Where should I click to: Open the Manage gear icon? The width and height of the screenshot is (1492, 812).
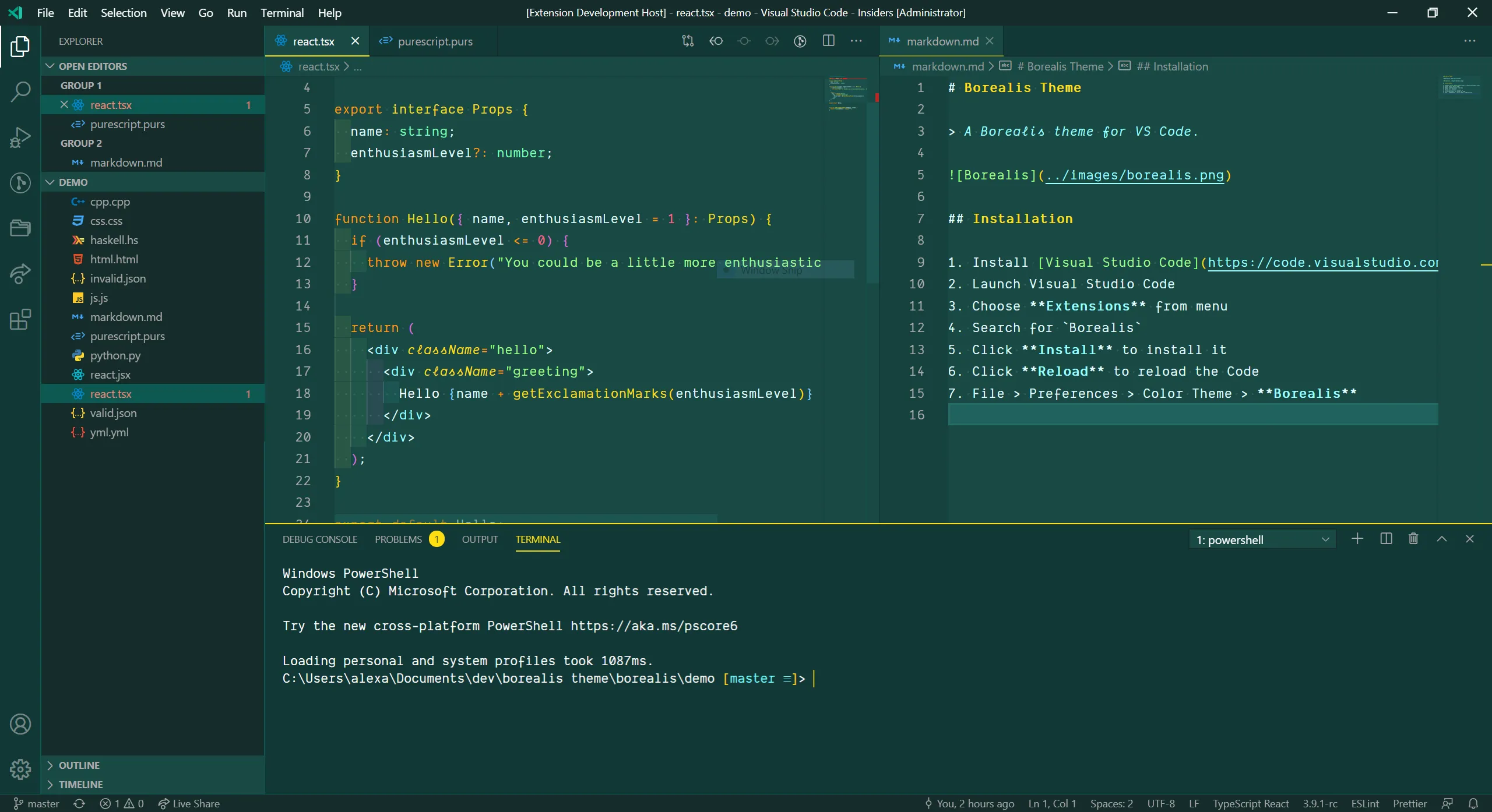click(x=20, y=769)
